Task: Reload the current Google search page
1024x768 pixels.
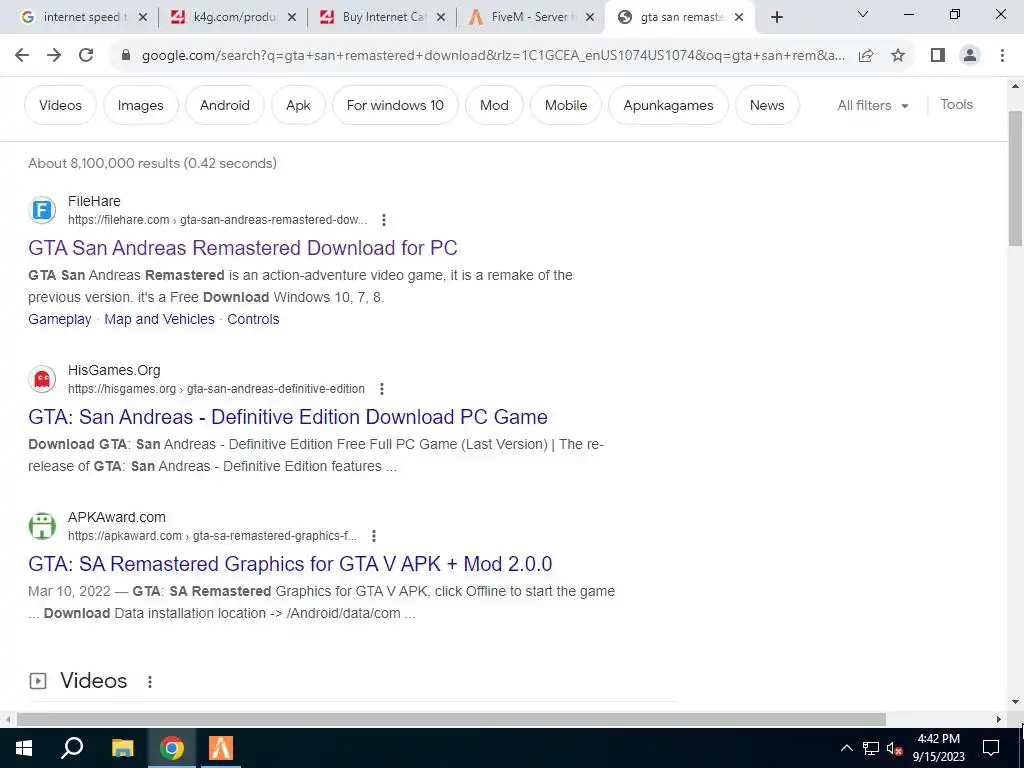Action: point(86,56)
